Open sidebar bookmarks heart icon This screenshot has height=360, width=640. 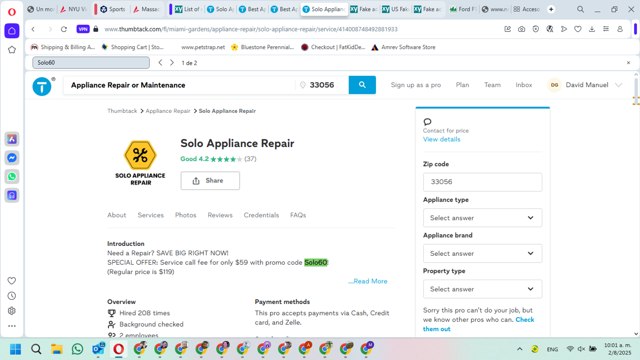(x=12, y=281)
